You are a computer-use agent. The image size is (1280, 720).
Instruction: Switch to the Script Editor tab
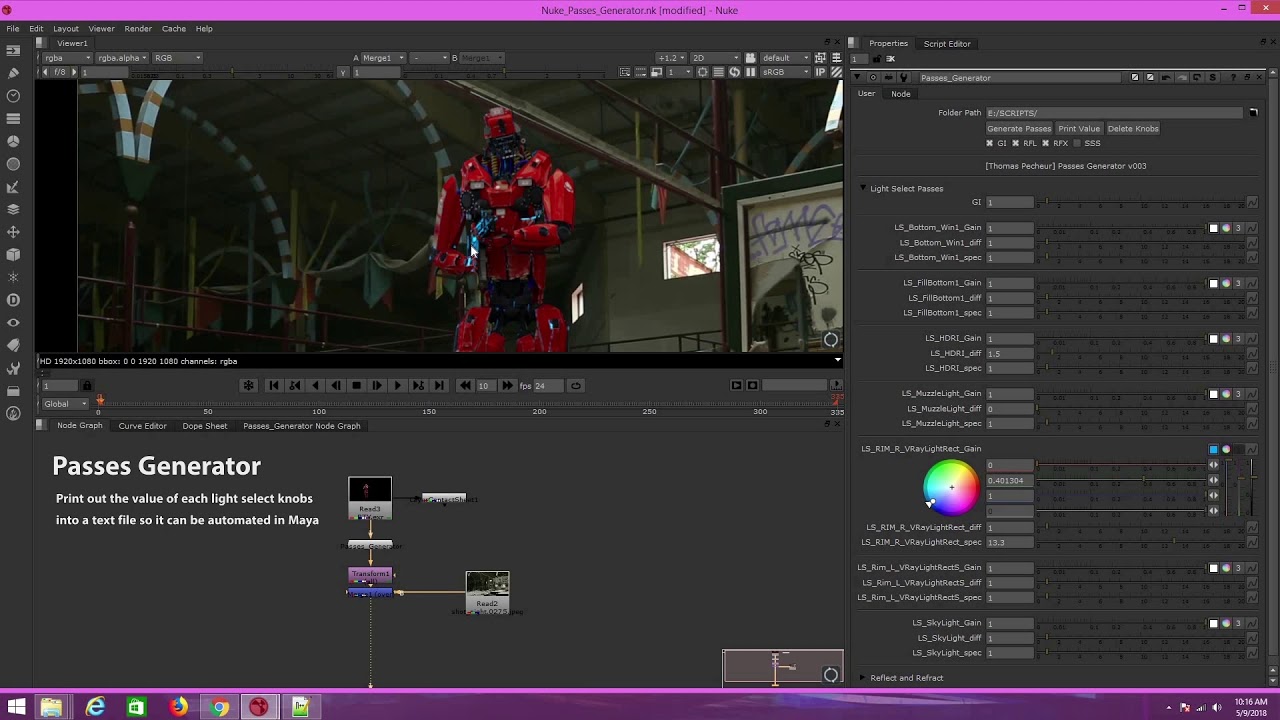(x=947, y=44)
